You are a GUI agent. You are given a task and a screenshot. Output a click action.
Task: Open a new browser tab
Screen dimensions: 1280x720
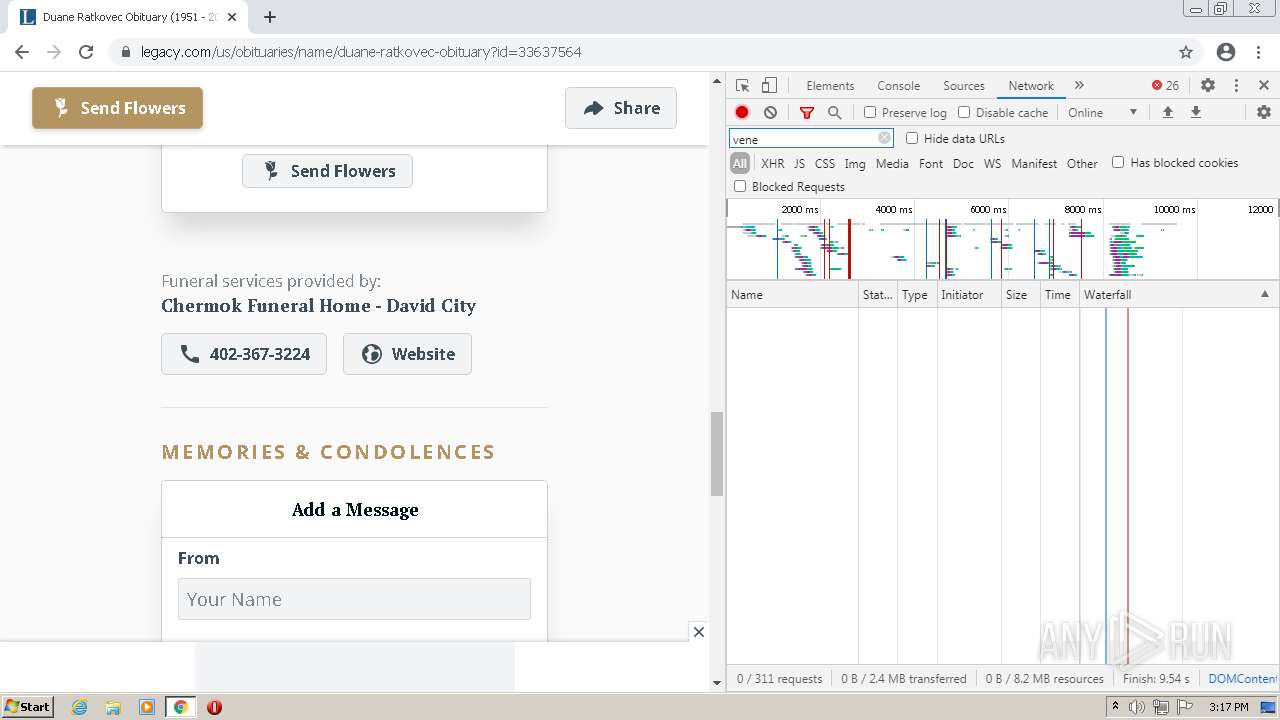click(270, 17)
